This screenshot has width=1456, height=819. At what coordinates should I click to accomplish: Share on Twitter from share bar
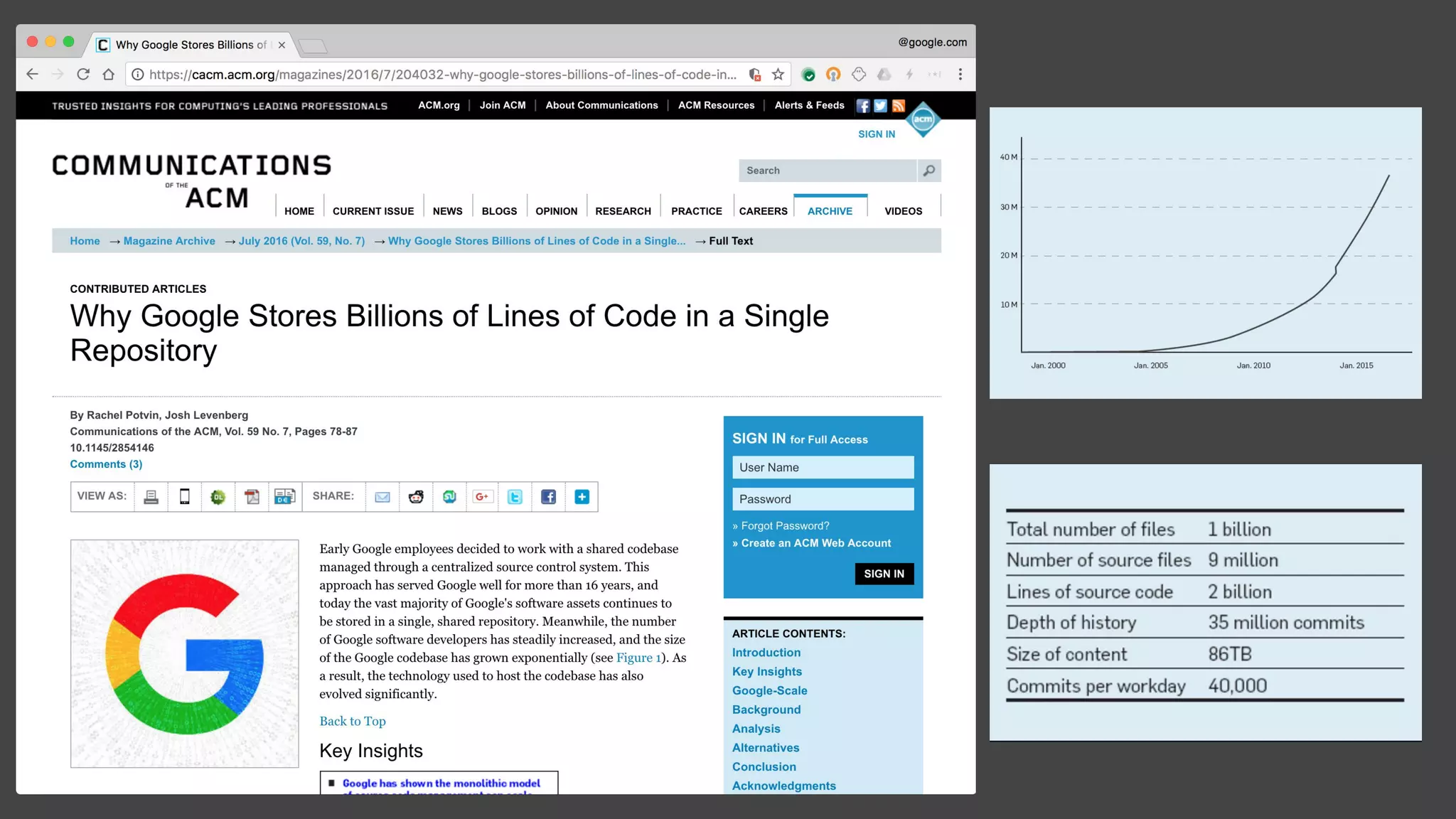[515, 497]
